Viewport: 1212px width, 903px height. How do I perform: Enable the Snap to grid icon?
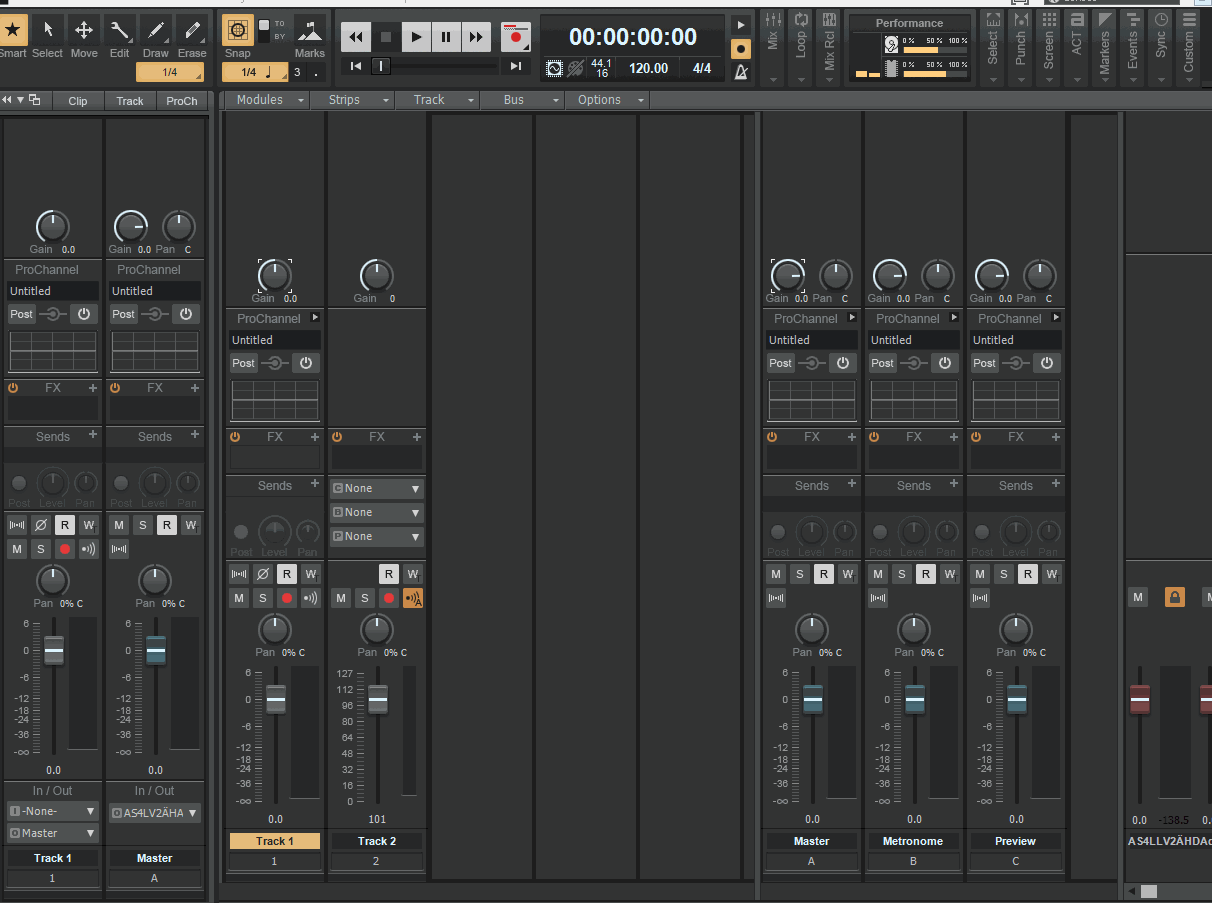237,30
